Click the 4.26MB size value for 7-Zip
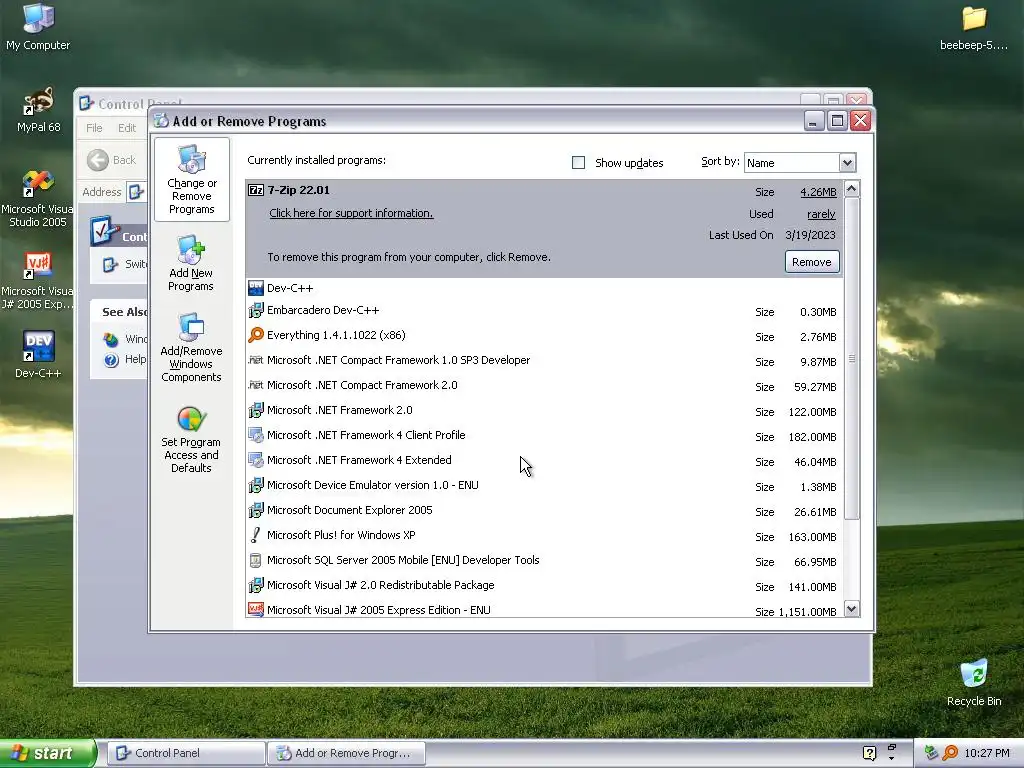The height and width of the screenshot is (768, 1024). pyautogui.click(x=818, y=192)
